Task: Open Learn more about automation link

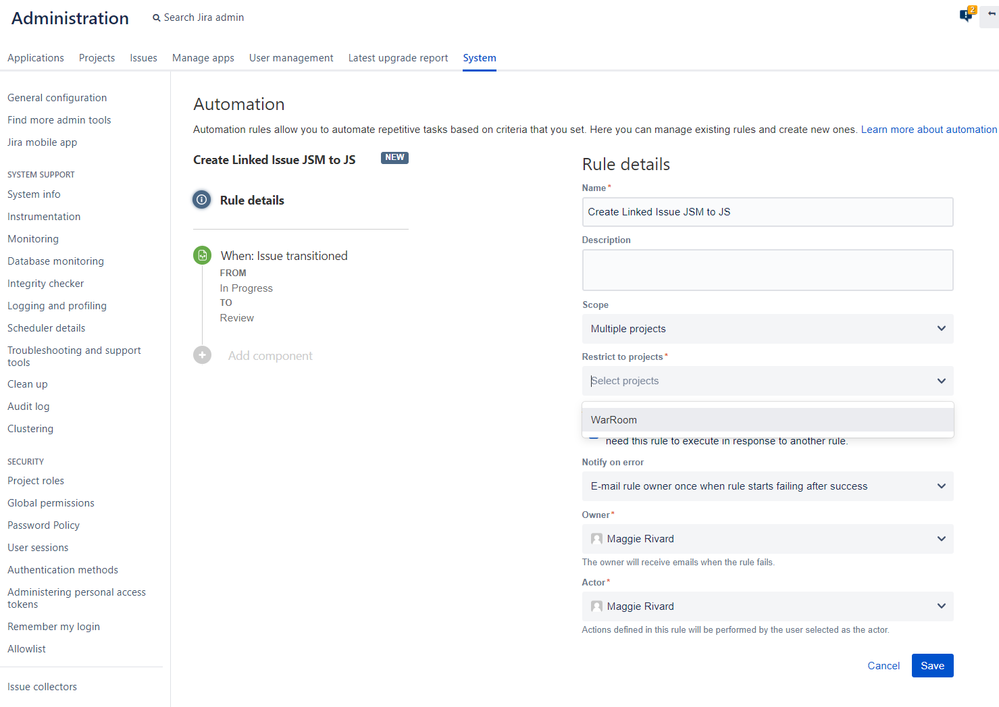Action: (x=929, y=129)
